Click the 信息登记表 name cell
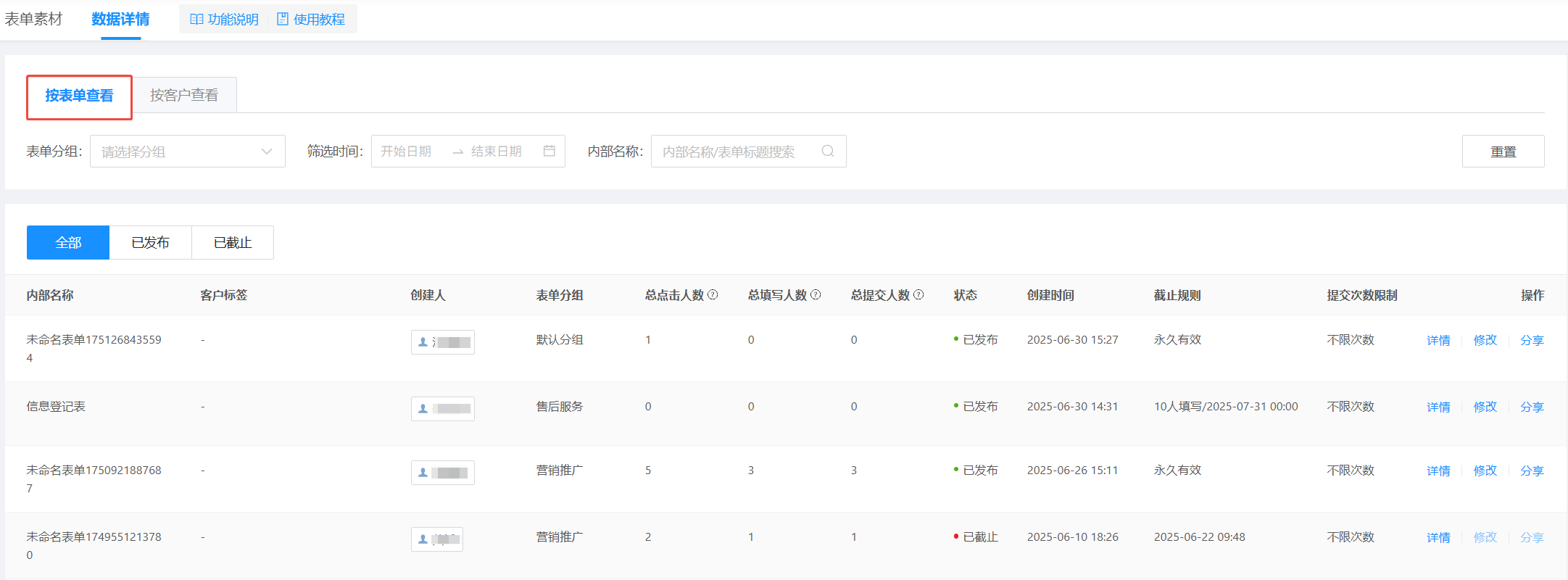The width and height of the screenshot is (1568, 580). point(56,406)
